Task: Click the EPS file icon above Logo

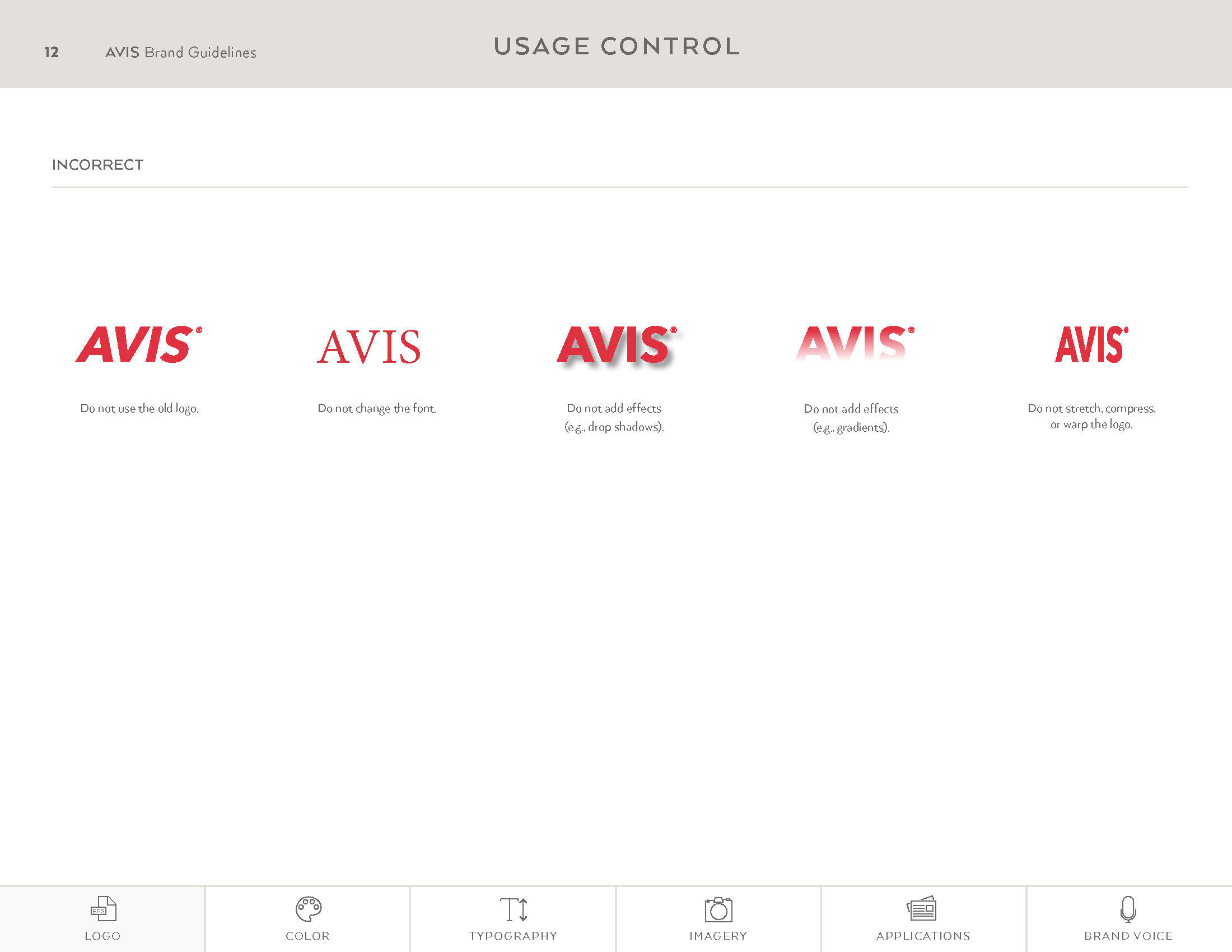Action: tap(103, 908)
